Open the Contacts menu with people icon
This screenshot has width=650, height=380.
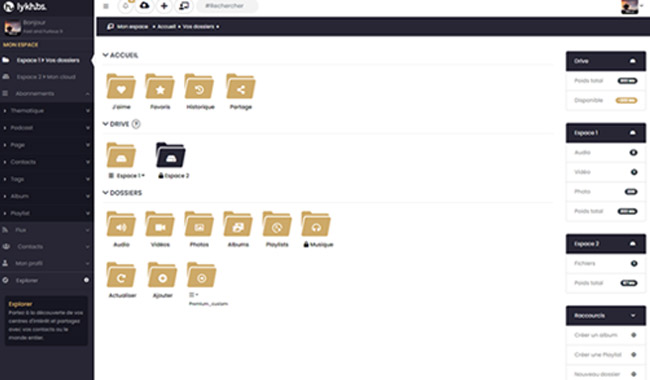46,247
